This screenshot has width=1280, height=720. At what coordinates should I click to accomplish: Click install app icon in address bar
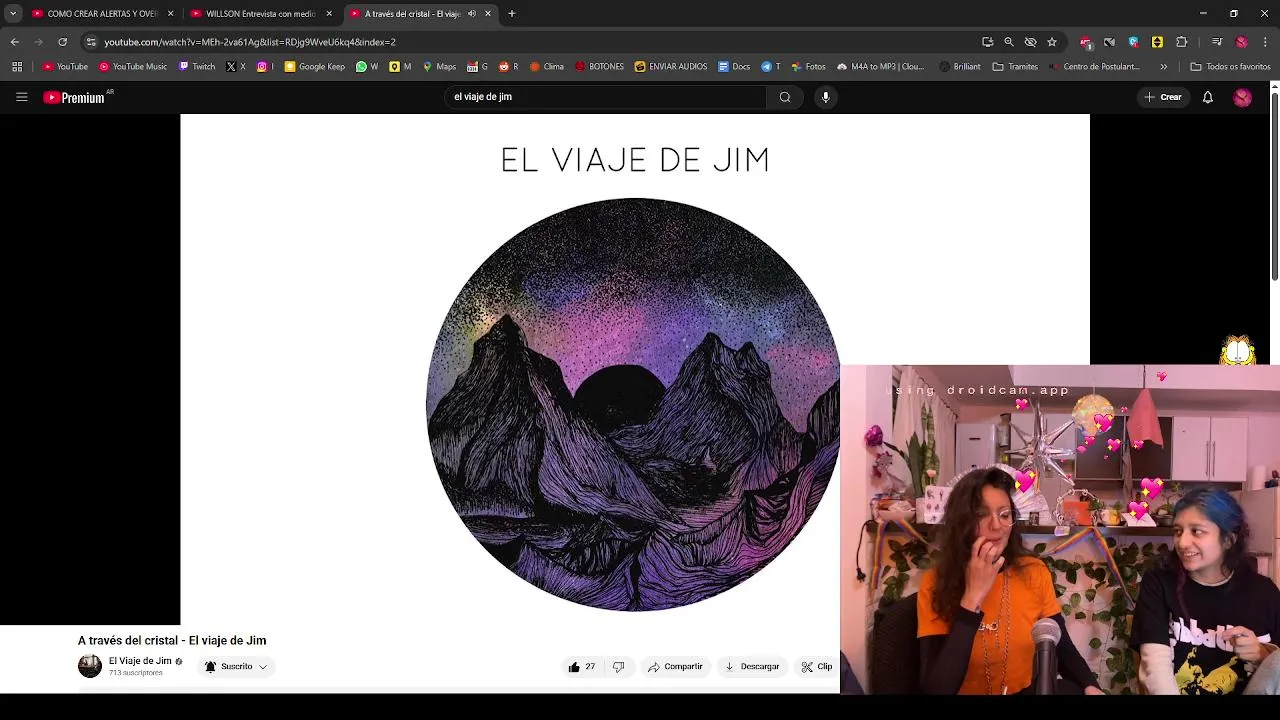click(x=988, y=42)
